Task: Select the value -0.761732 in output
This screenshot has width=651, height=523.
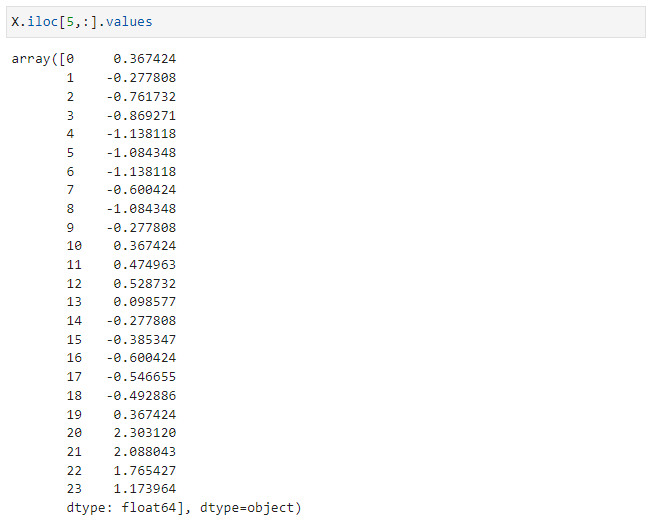Action: pyautogui.click(x=141, y=97)
